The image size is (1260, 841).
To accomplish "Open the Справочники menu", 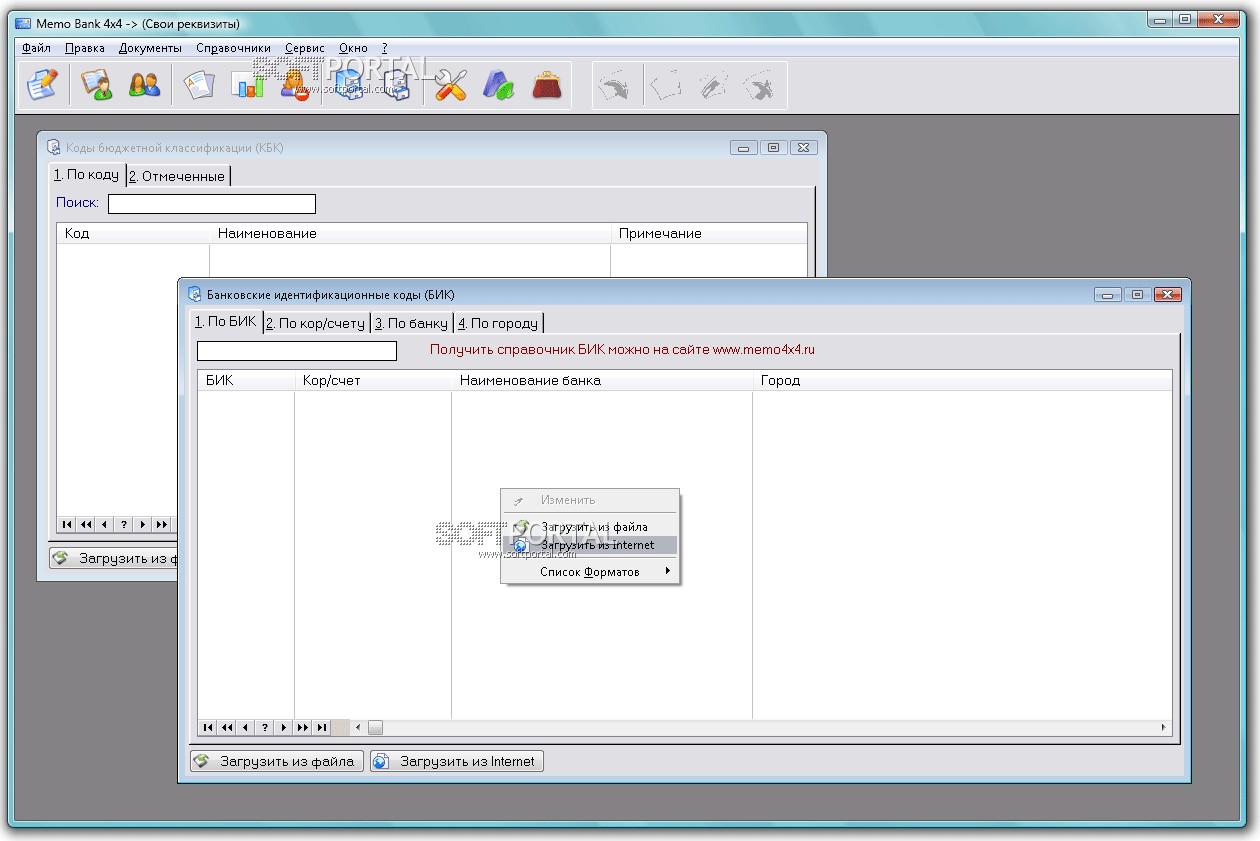I will (233, 48).
